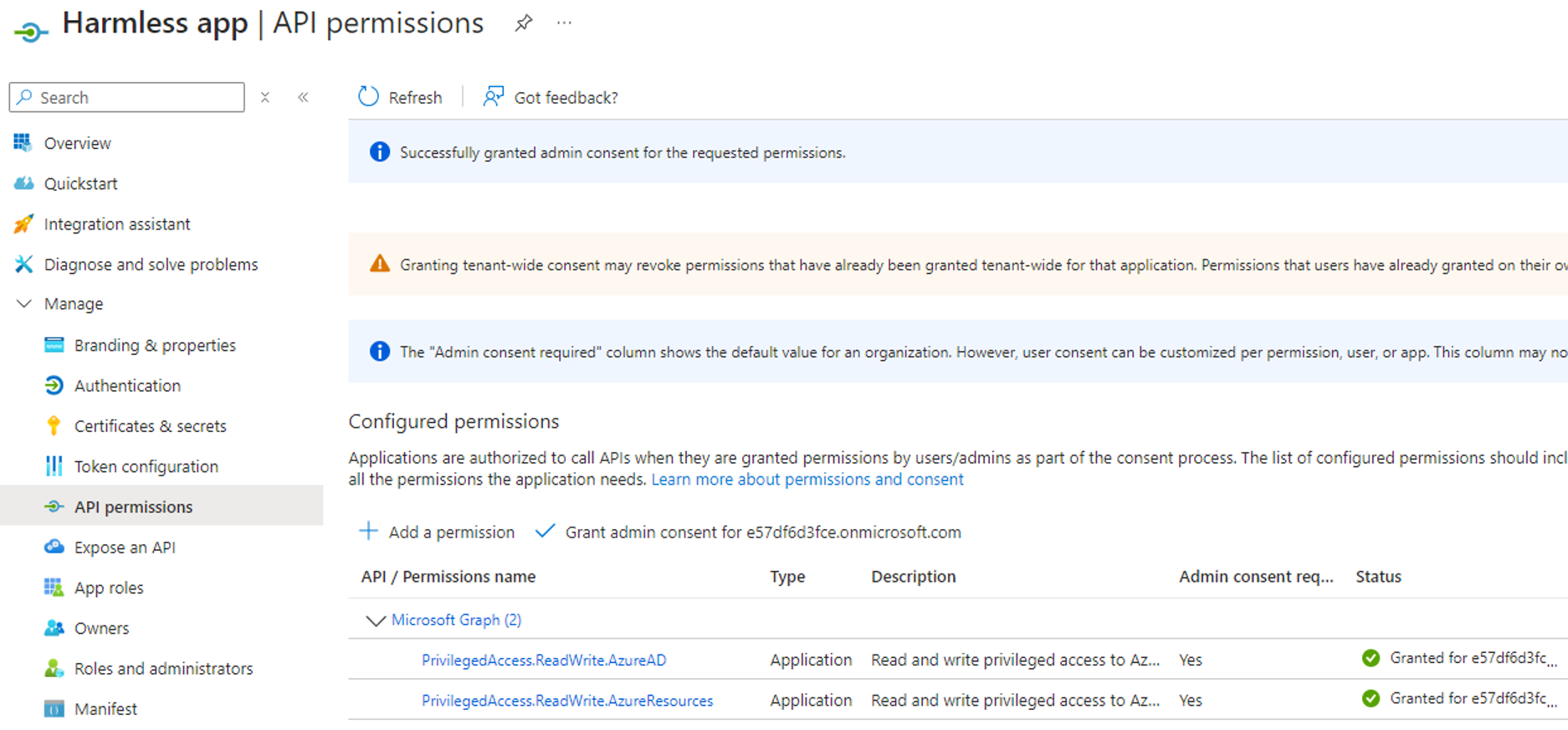The height and width of the screenshot is (730, 1568).
Task: Click the sidebar Search input field
Action: click(x=127, y=97)
